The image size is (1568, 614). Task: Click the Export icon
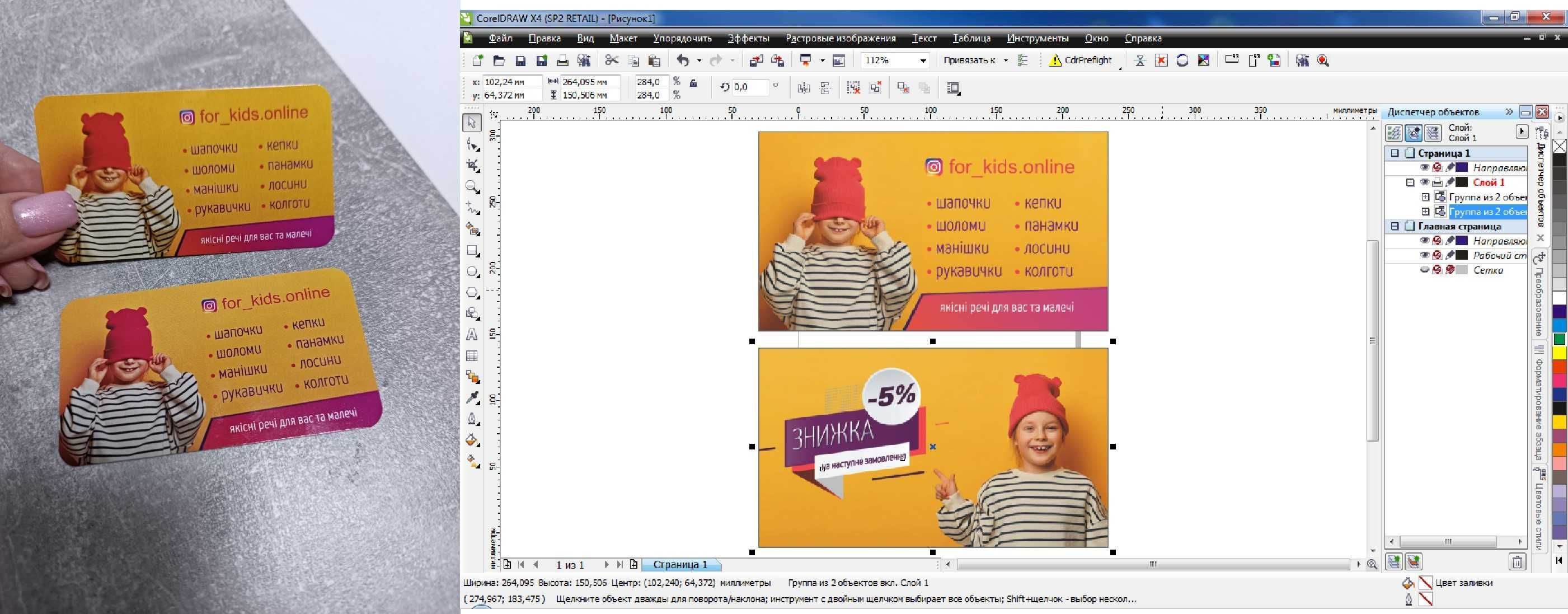[777, 60]
